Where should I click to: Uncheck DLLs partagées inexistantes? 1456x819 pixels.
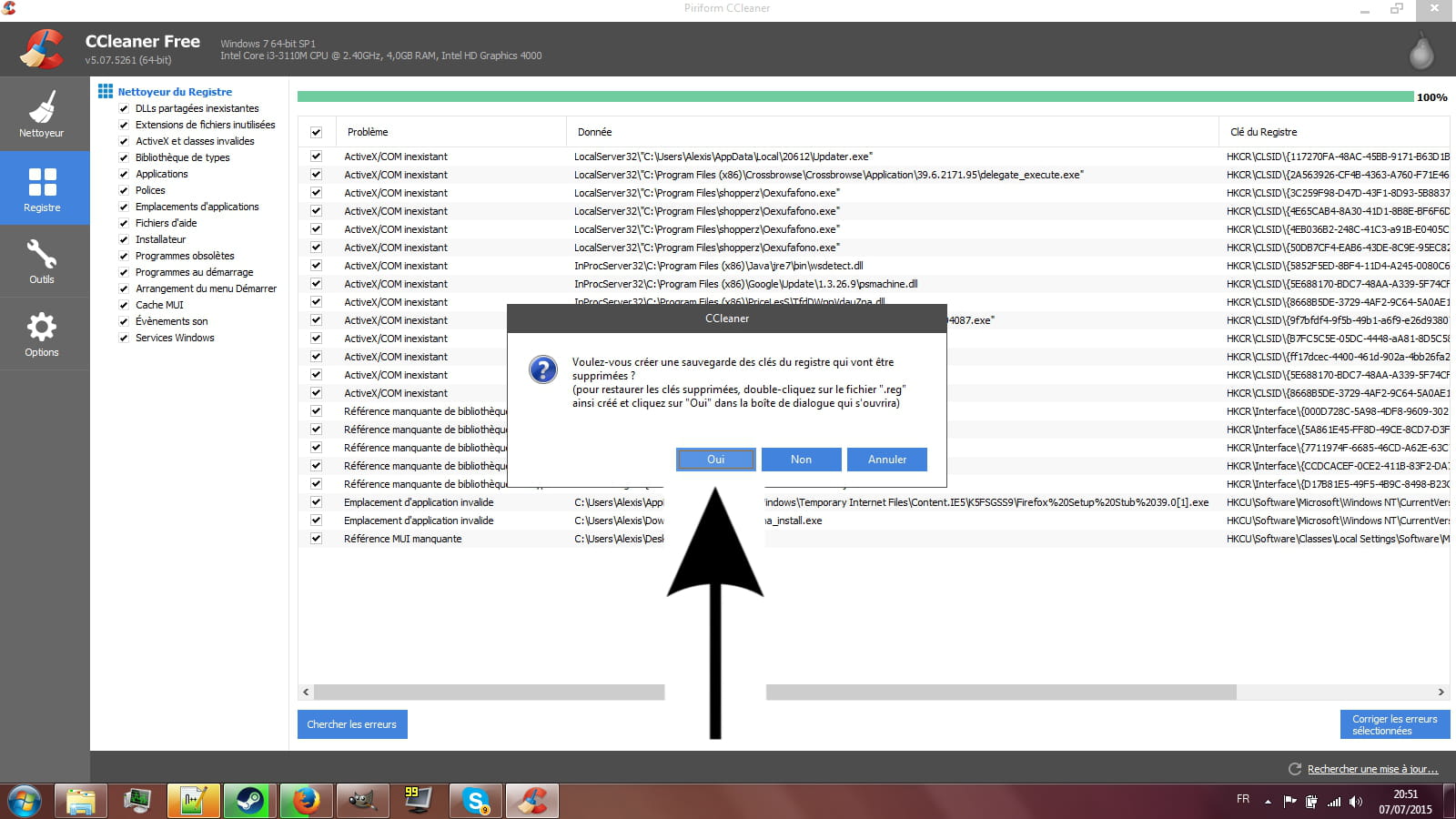(124, 108)
